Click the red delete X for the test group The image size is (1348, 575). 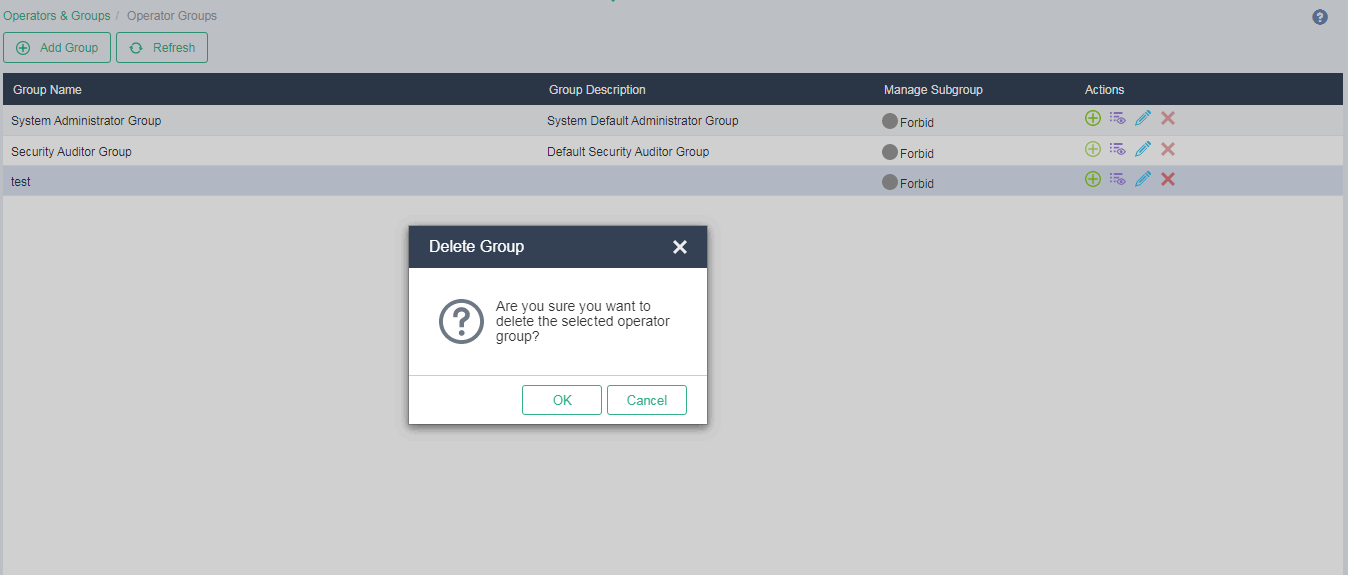tap(1168, 179)
